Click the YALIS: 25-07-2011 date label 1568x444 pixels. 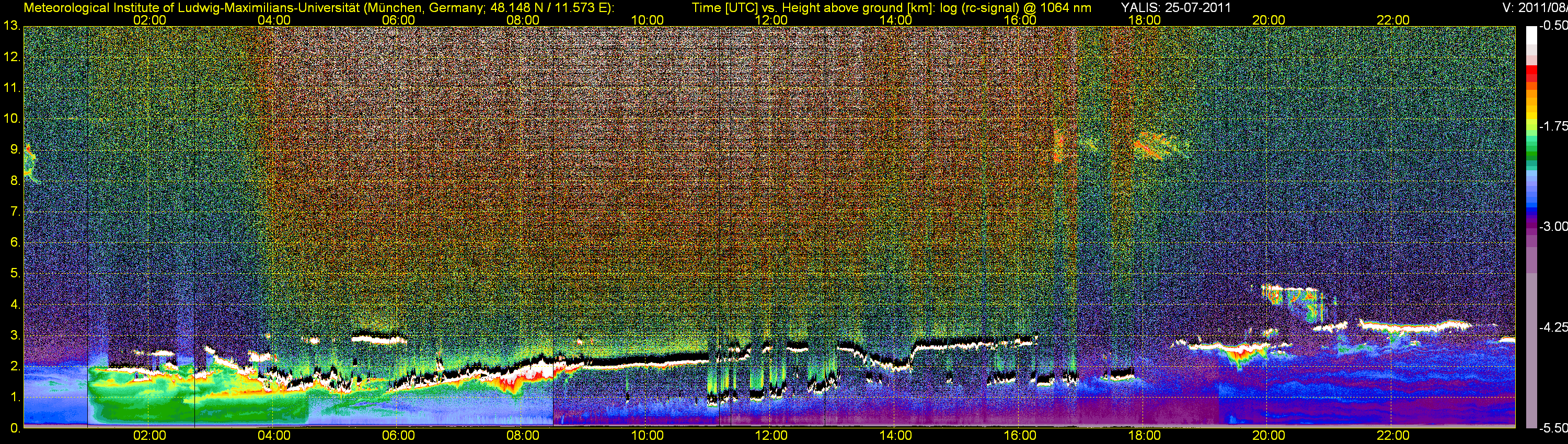tap(1175, 8)
